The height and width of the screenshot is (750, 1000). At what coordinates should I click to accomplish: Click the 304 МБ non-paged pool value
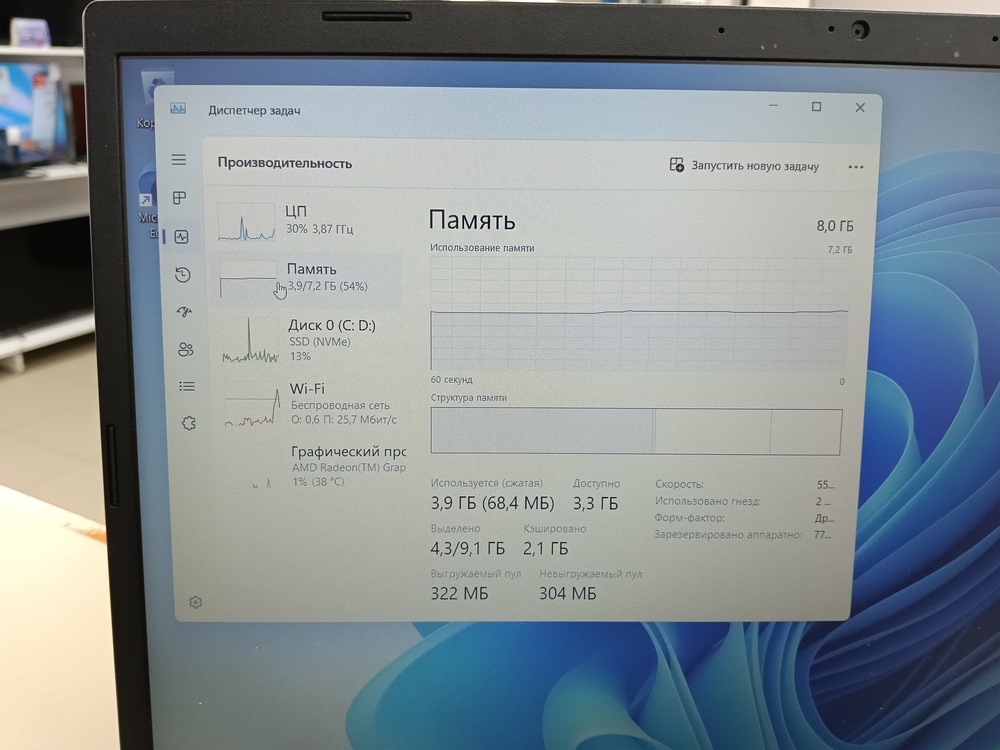coord(568,594)
